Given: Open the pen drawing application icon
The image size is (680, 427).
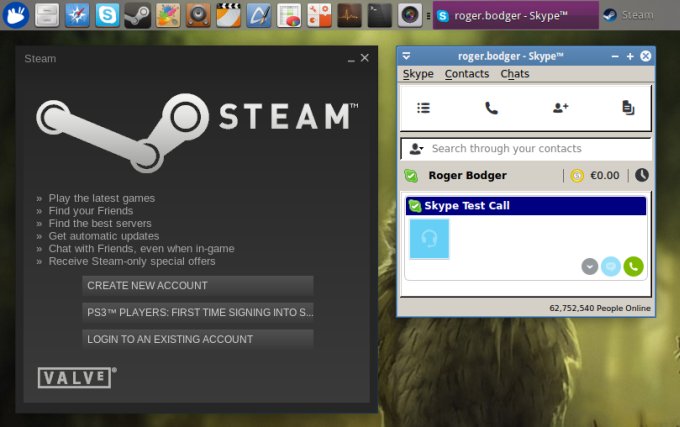Looking at the screenshot, I should pos(258,15).
